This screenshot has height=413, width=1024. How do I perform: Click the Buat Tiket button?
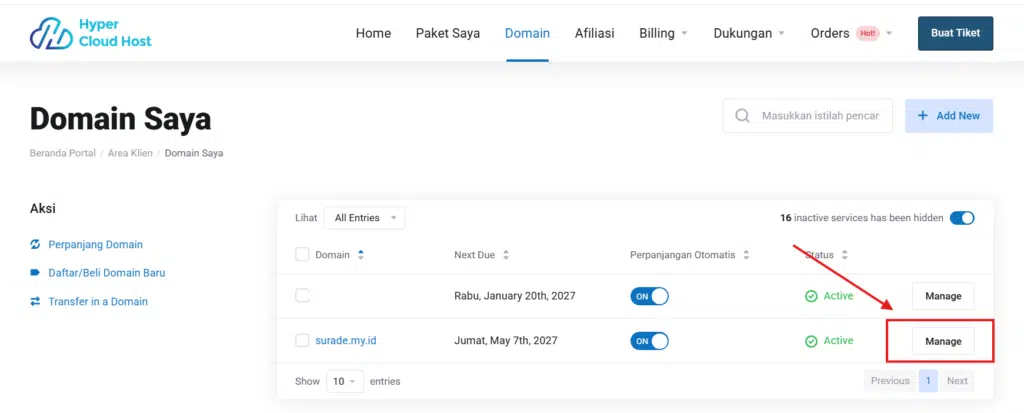click(x=955, y=33)
